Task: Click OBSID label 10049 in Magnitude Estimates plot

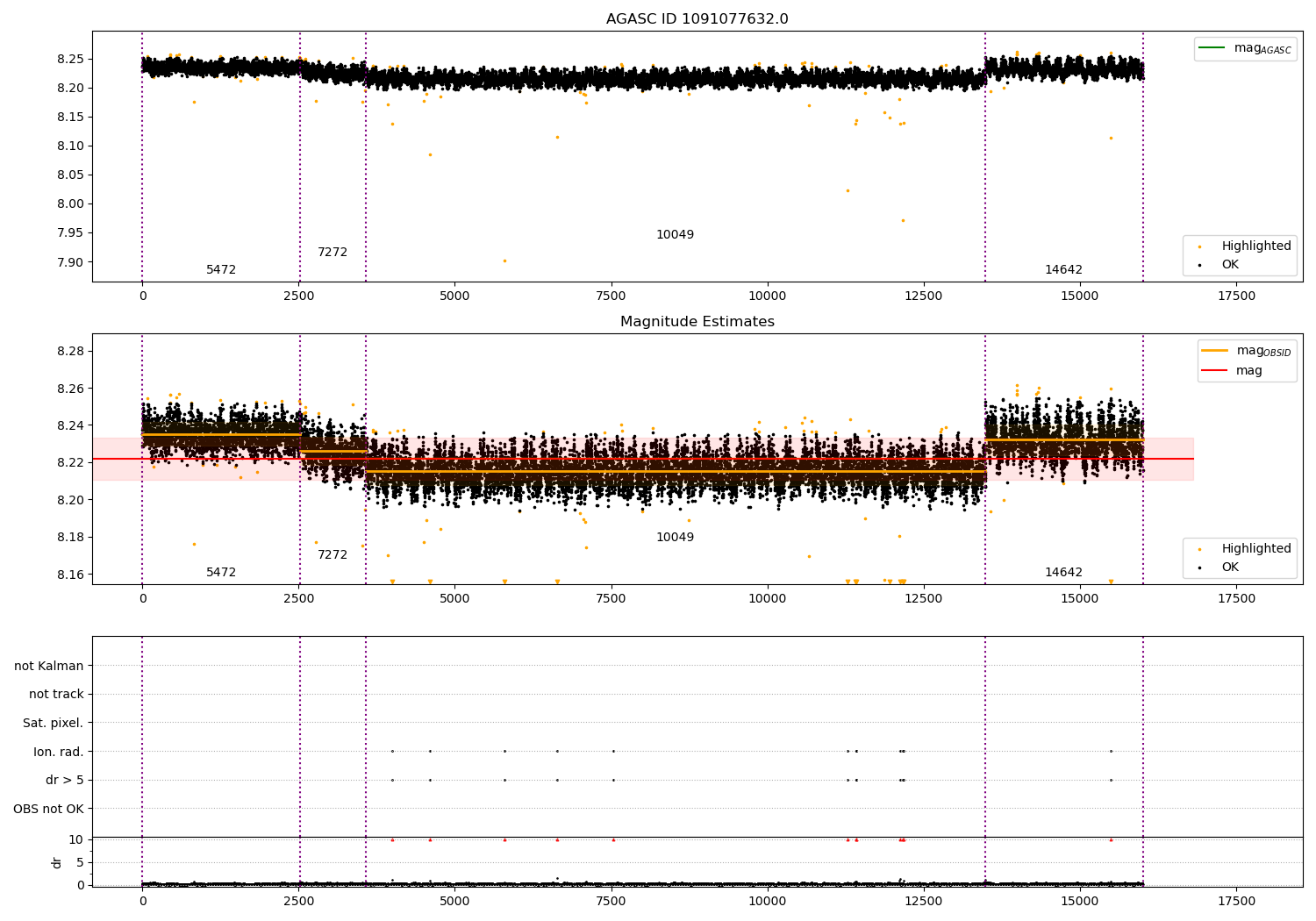Action: point(675,538)
